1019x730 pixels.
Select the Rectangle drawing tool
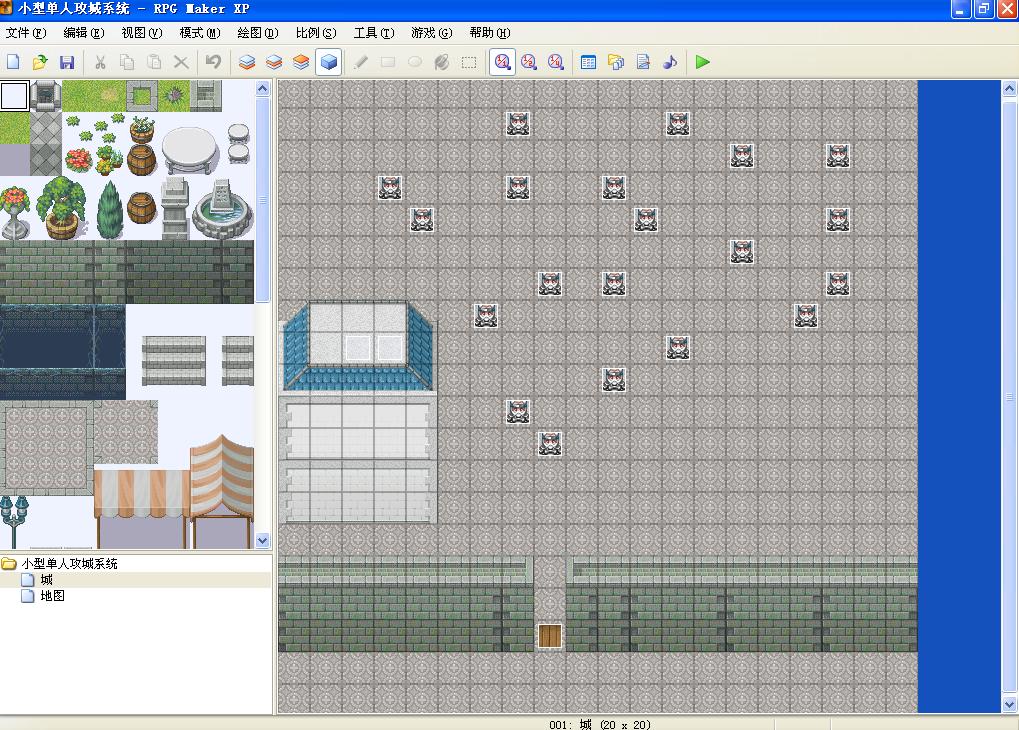click(387, 62)
